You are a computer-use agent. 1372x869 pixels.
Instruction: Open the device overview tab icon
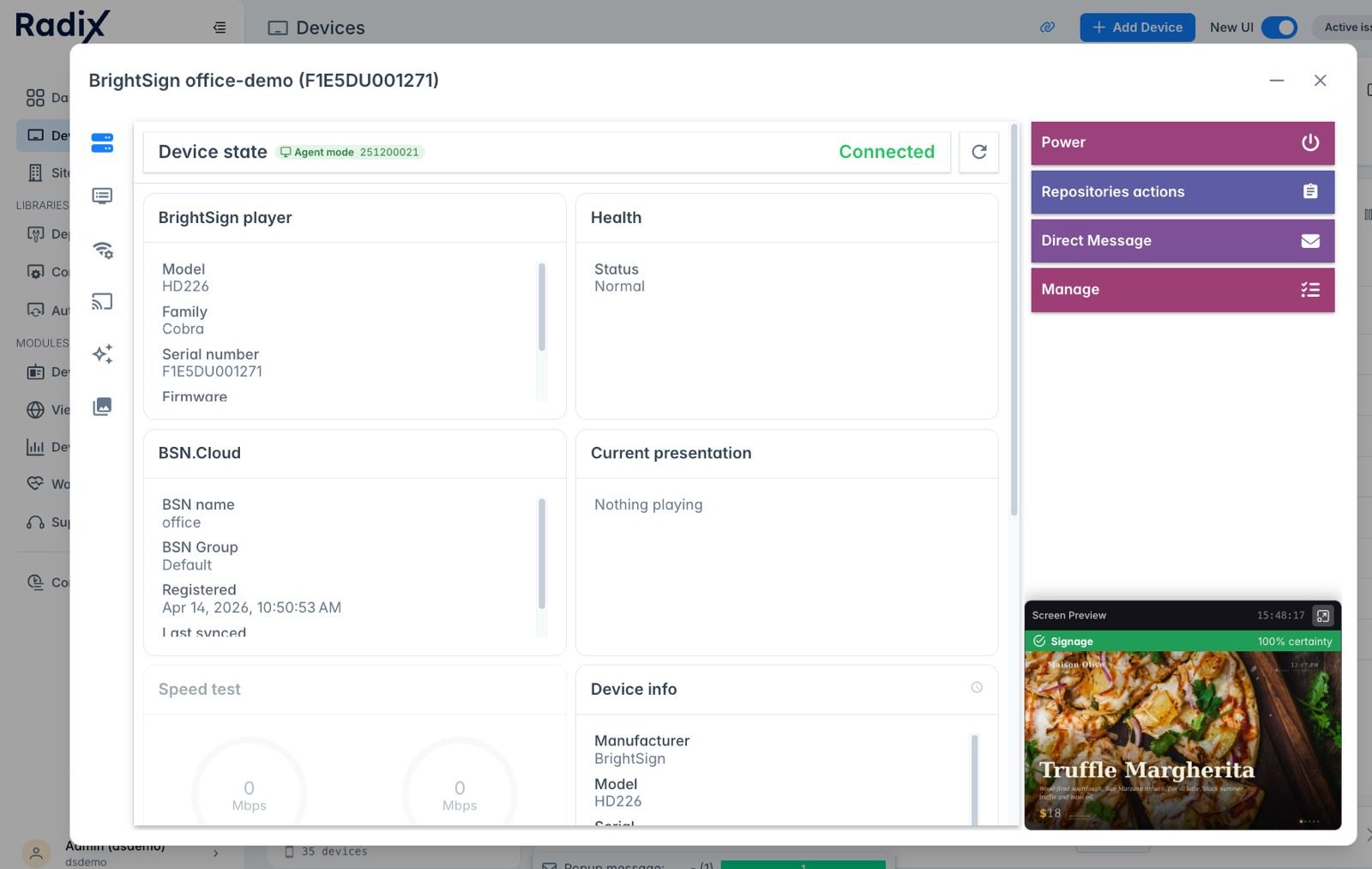point(102,143)
